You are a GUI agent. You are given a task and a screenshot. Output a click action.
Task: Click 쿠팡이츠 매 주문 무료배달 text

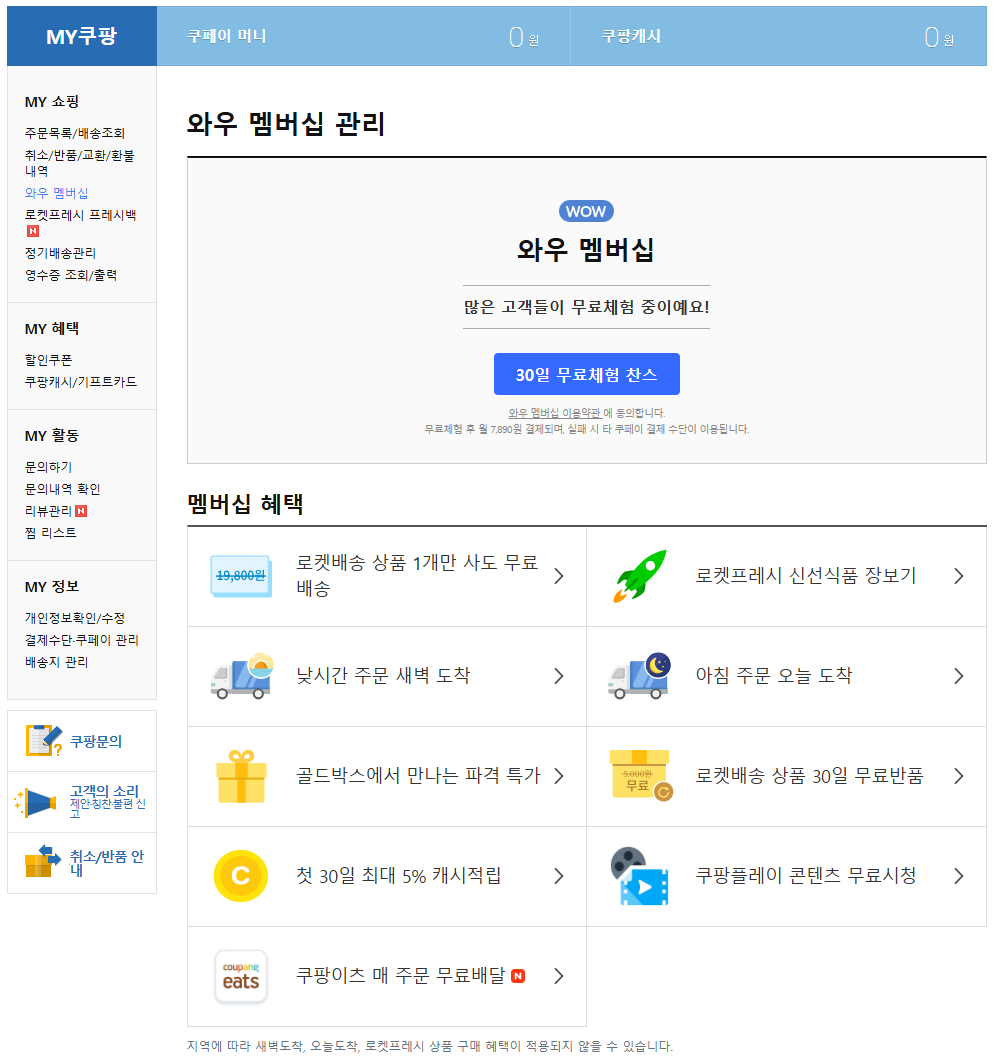[400, 975]
